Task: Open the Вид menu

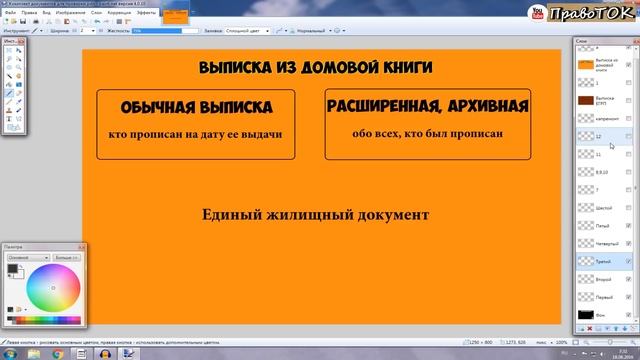Action: point(47,13)
